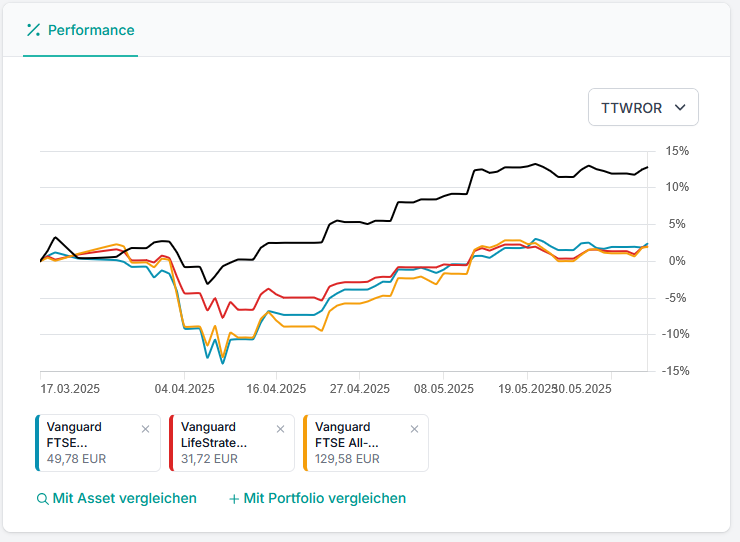740x542 pixels.
Task: Open the TTWROR metric dropdown
Action: (x=642, y=108)
